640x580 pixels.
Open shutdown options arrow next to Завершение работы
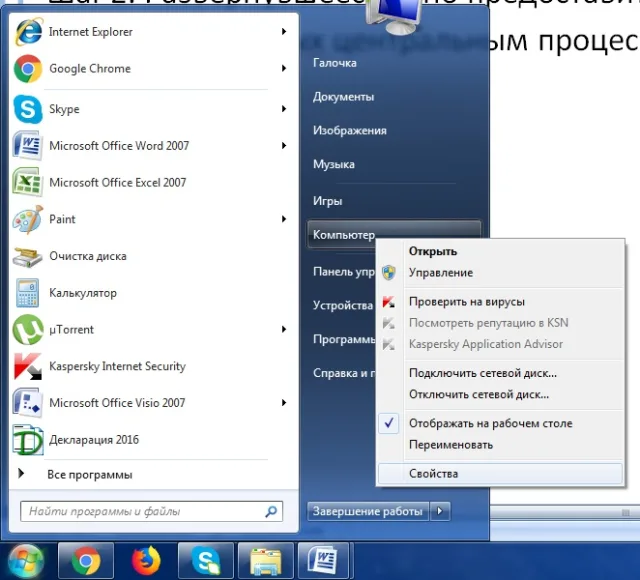point(440,511)
